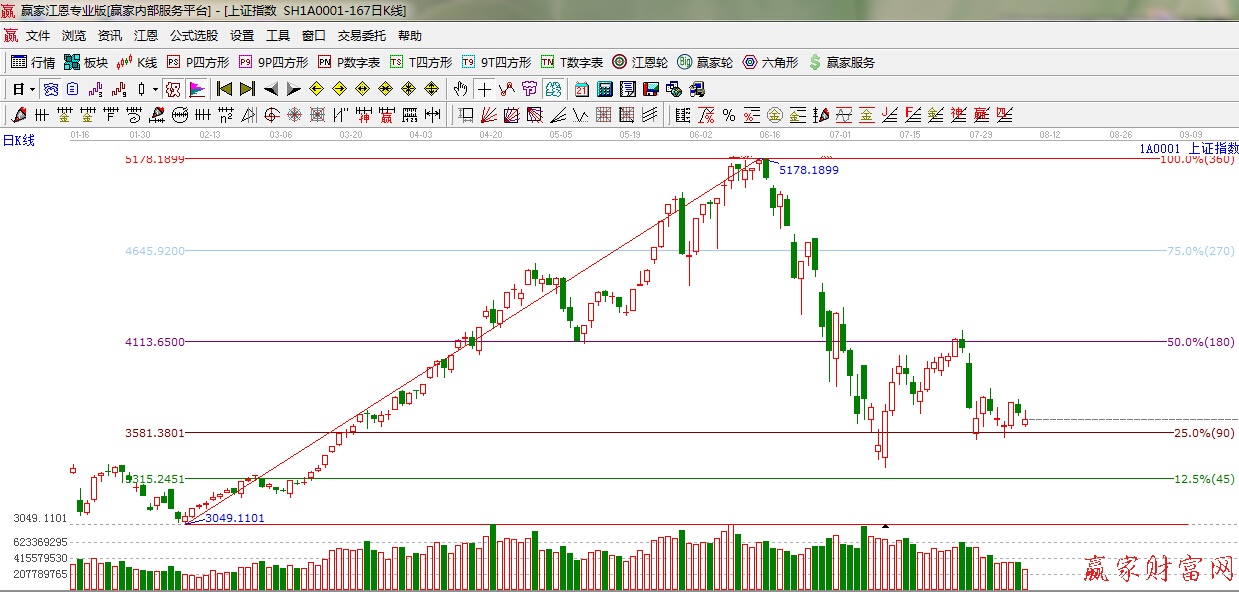Click the percent (%) drawing tool
1239x593 pixels.
(x=729, y=115)
